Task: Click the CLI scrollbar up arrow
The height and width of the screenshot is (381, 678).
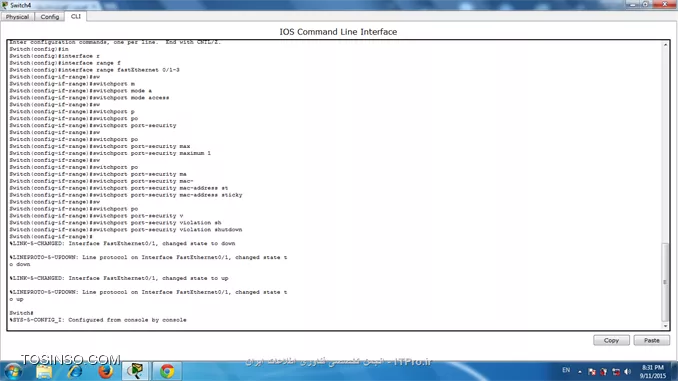Action: click(x=665, y=45)
